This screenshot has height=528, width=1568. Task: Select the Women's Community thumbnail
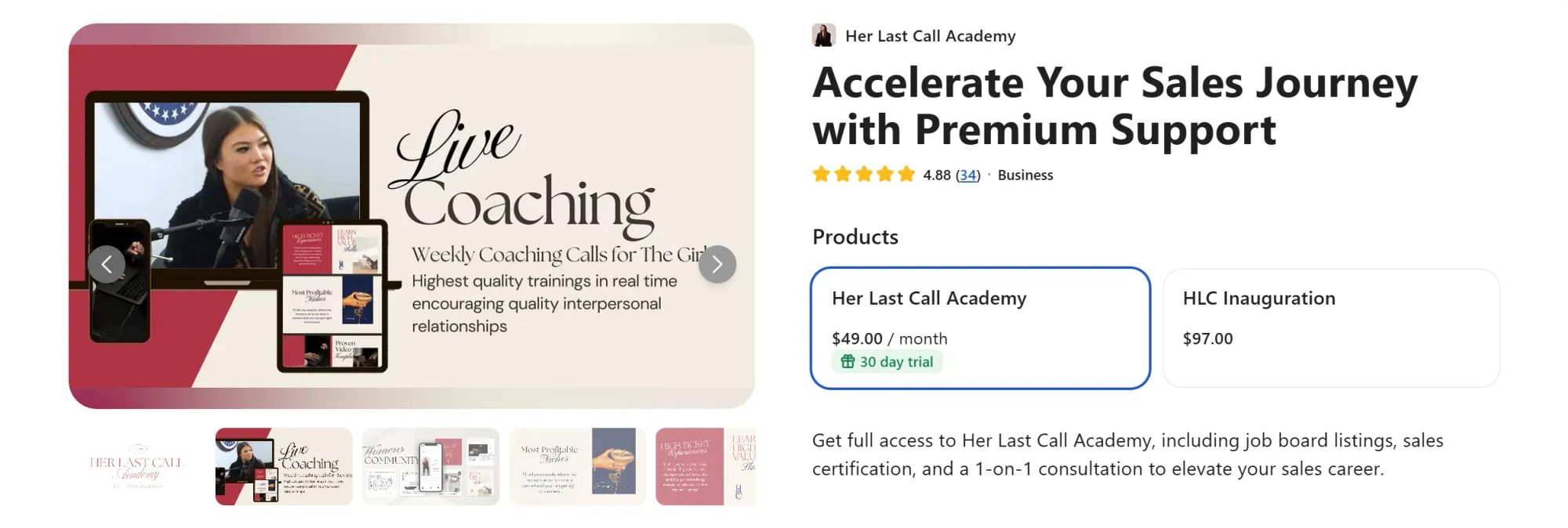(x=430, y=467)
